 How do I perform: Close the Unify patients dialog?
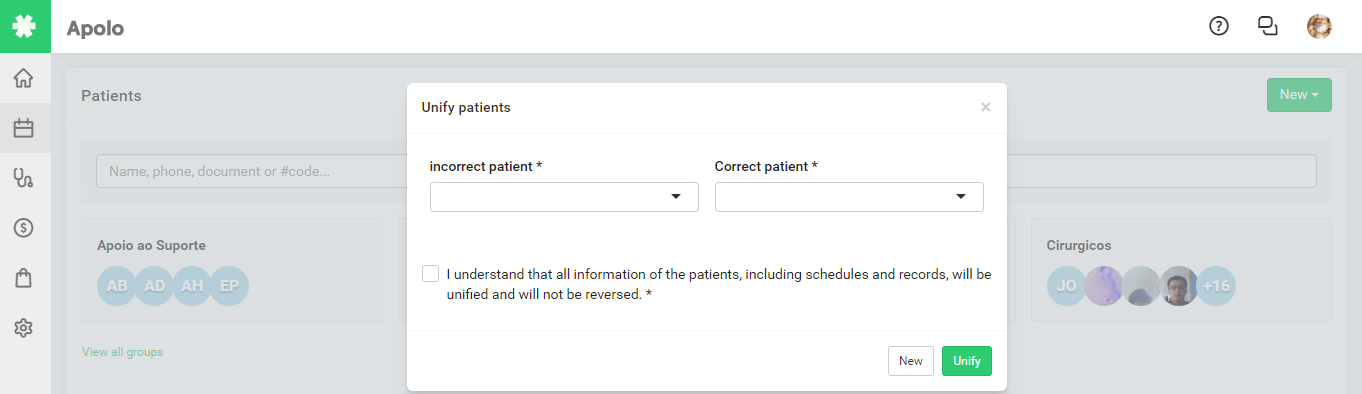pyautogui.click(x=986, y=107)
